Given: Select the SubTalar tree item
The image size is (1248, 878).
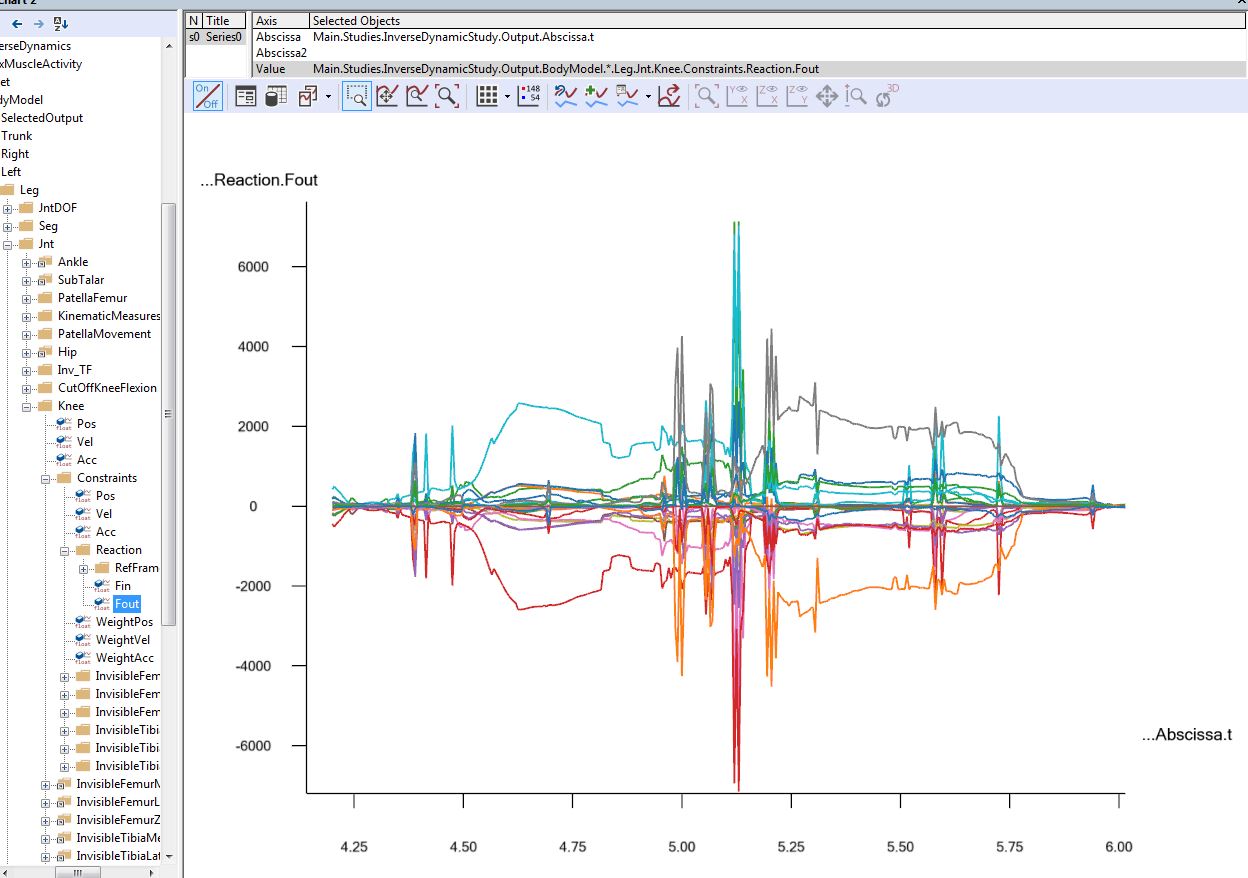Looking at the screenshot, I should point(81,280).
